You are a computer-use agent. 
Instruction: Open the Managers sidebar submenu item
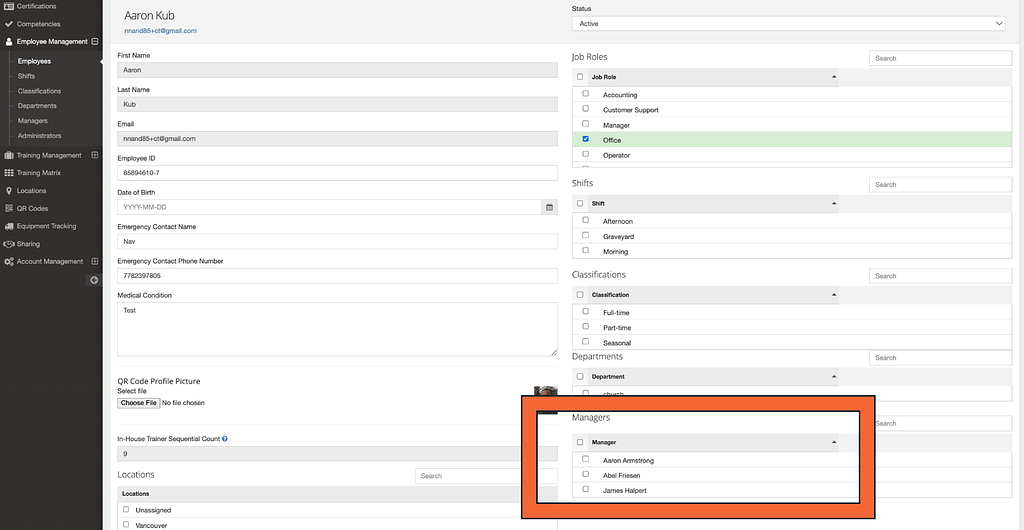[33, 121]
